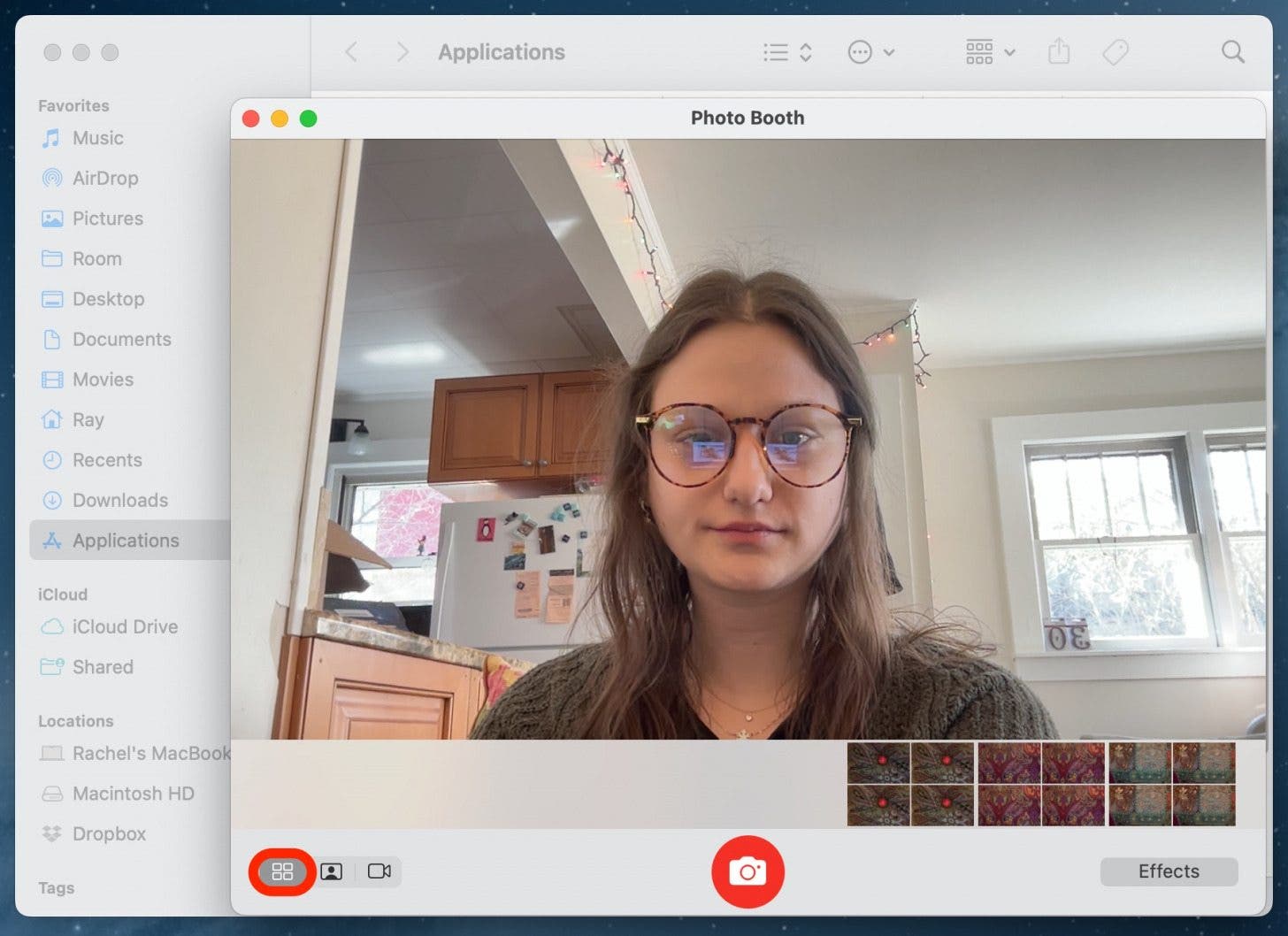Viewport: 1288px width, 936px height.
Task: Select the grid view icon in Finder
Action: [980, 51]
